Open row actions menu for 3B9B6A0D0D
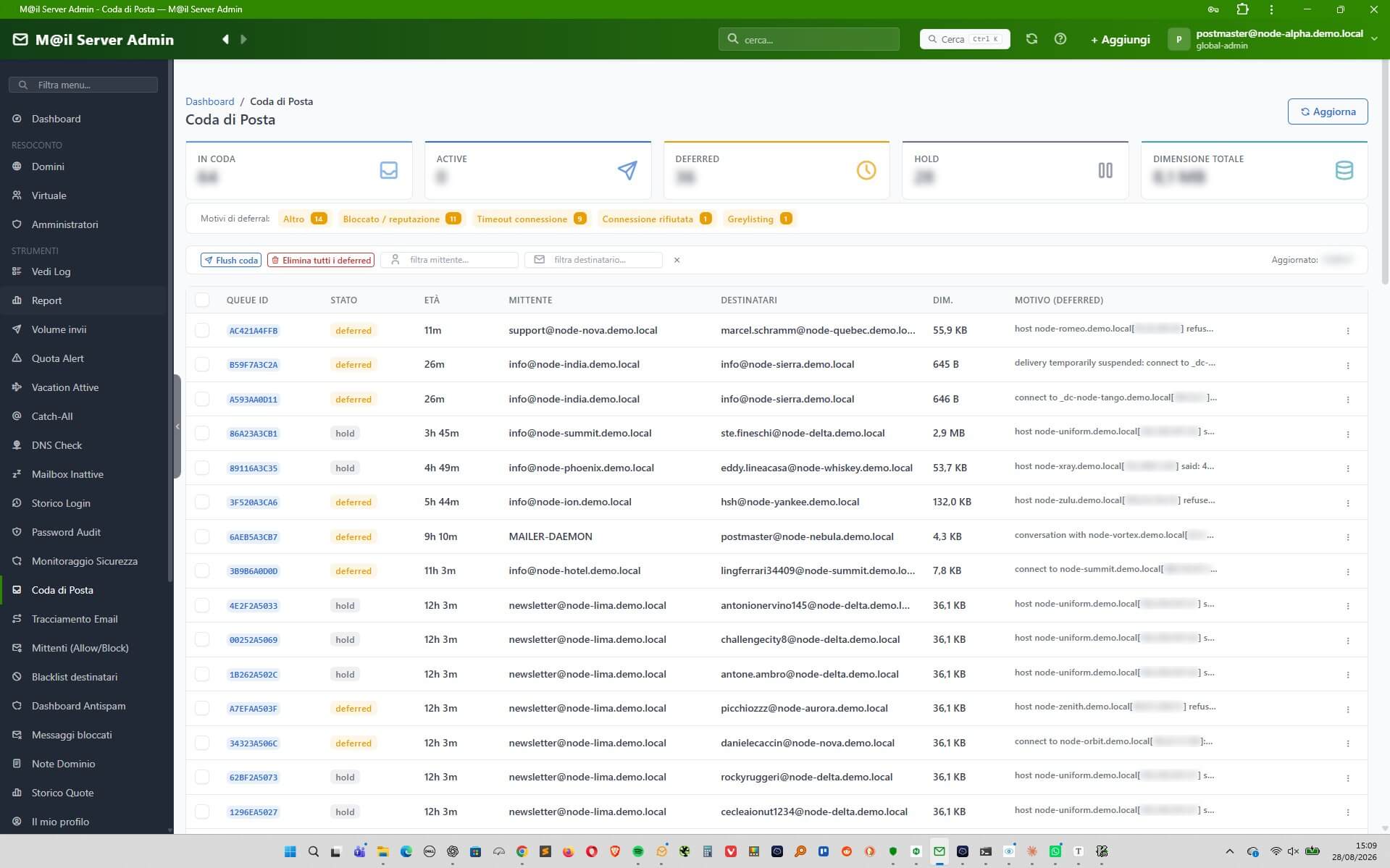This screenshot has height=868, width=1390. pyautogui.click(x=1348, y=572)
